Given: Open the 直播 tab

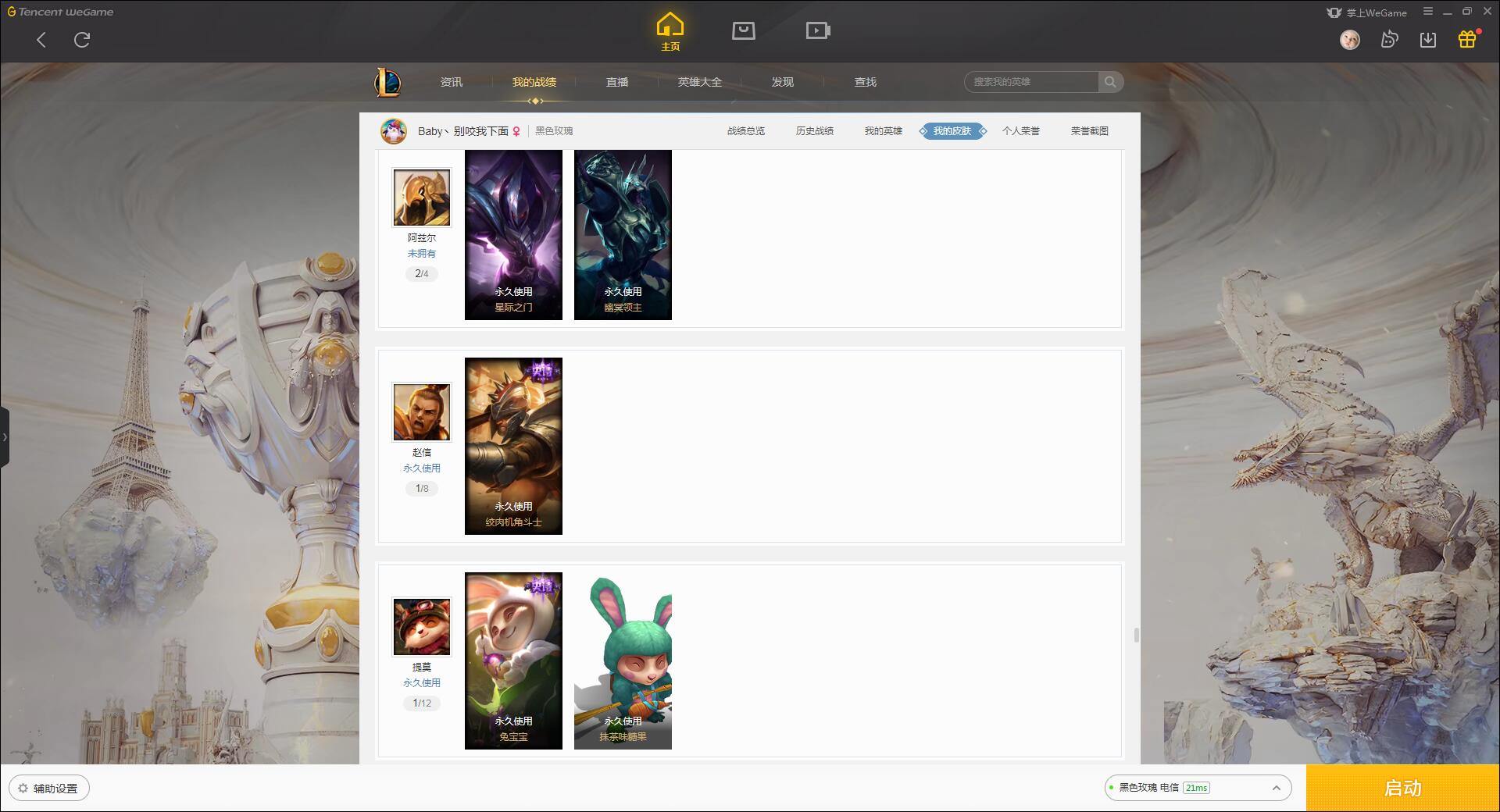Looking at the screenshot, I should [x=617, y=82].
